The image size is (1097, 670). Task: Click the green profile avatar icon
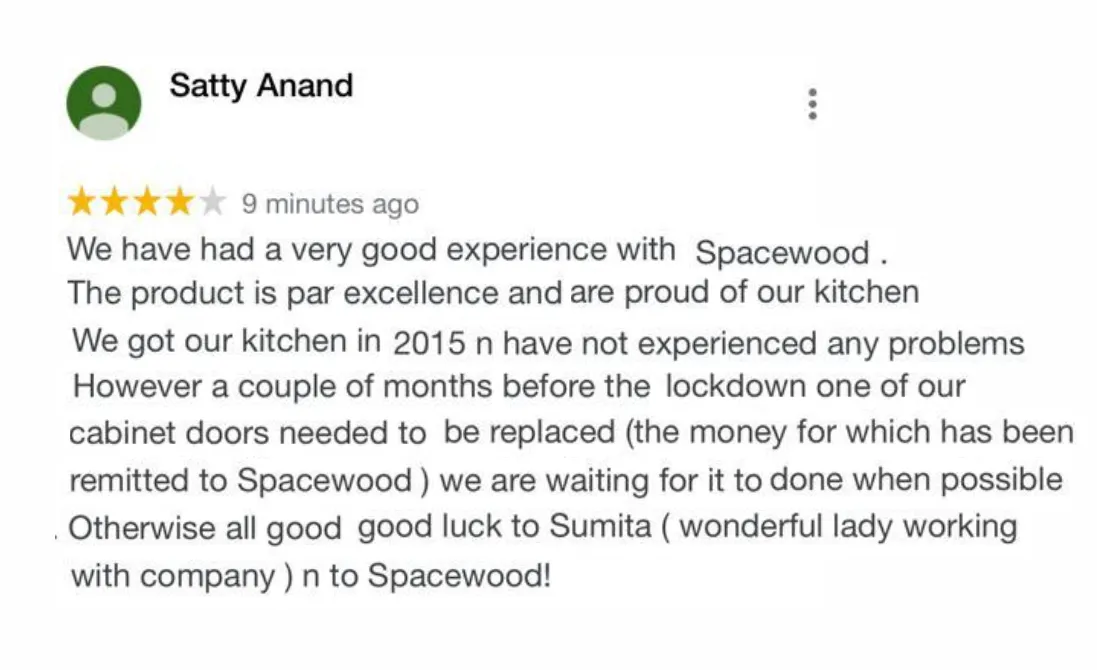coord(103,103)
